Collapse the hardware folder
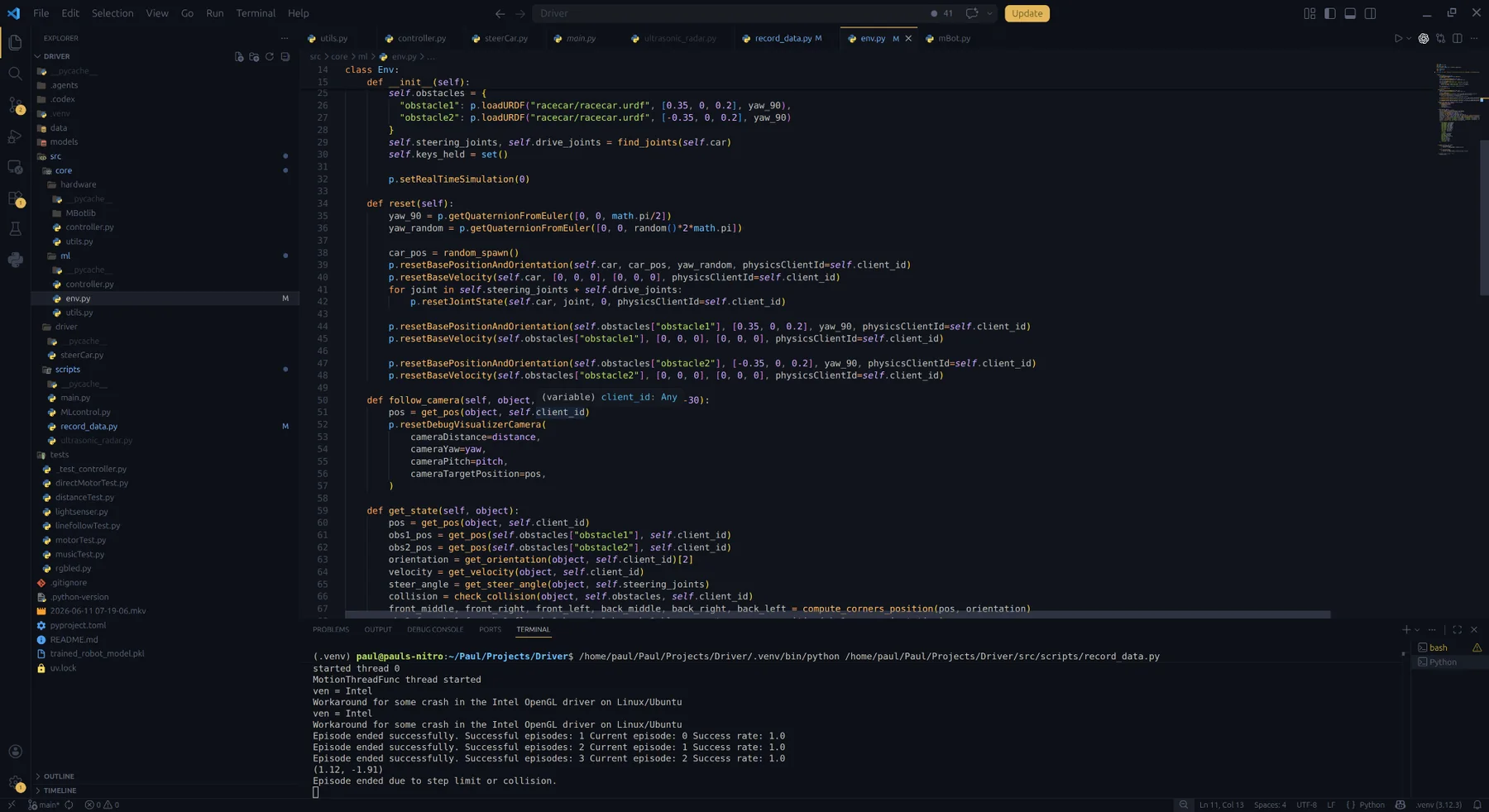 tap(78, 184)
